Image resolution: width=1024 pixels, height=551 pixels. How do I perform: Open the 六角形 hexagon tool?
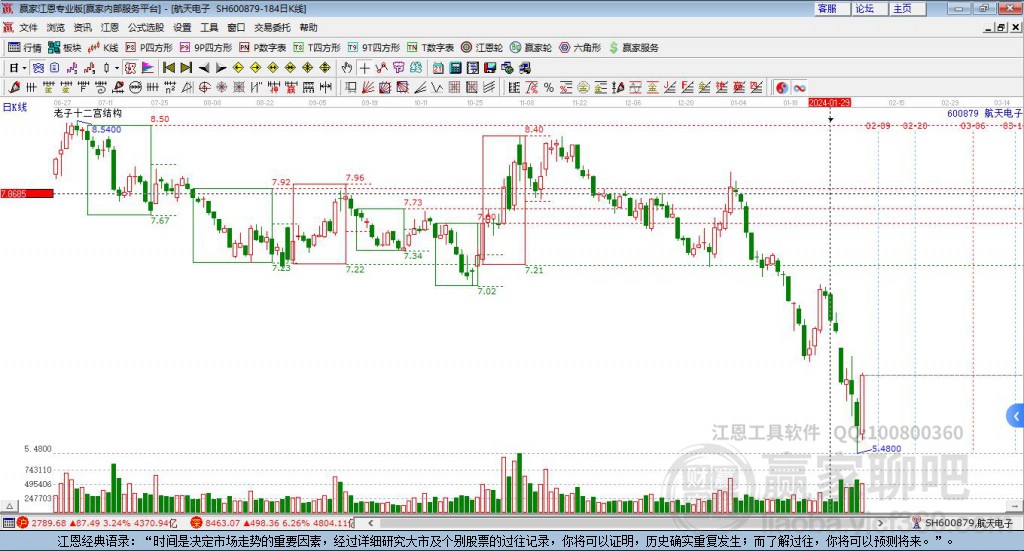[x=579, y=48]
